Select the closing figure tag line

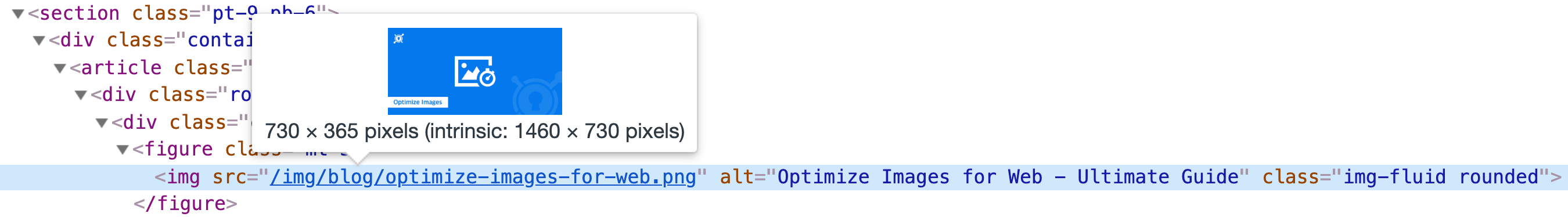186,204
